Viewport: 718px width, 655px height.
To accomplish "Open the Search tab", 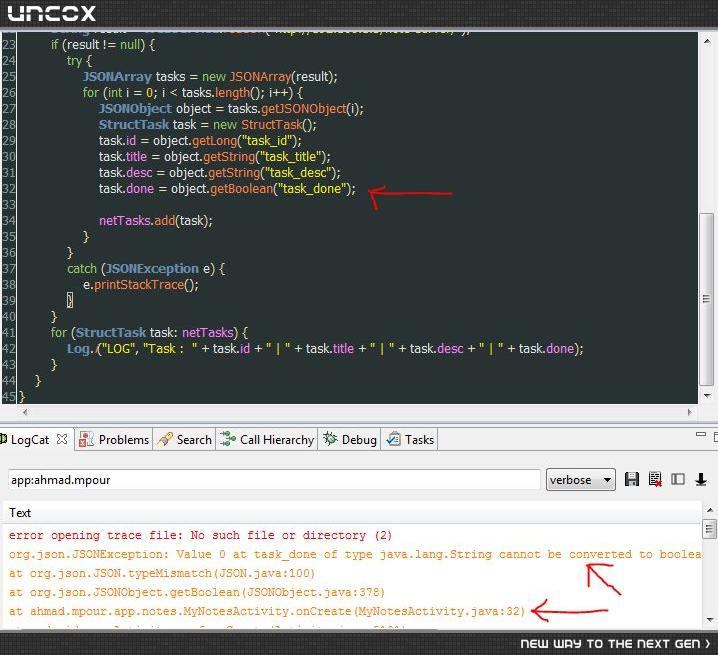I will pyautogui.click(x=185, y=440).
